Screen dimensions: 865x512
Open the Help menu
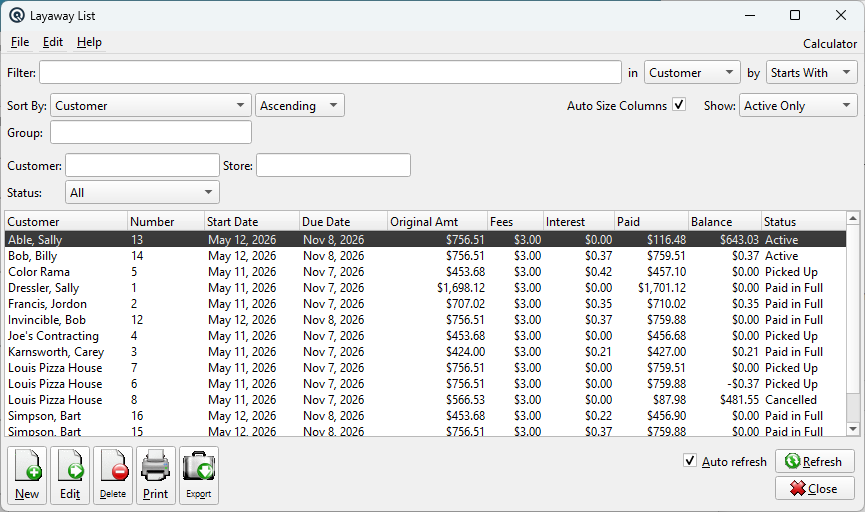(x=89, y=42)
